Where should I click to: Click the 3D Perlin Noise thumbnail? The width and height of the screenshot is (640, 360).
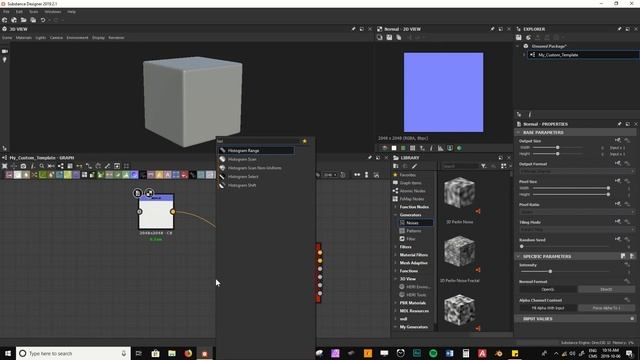pyautogui.click(x=460, y=192)
